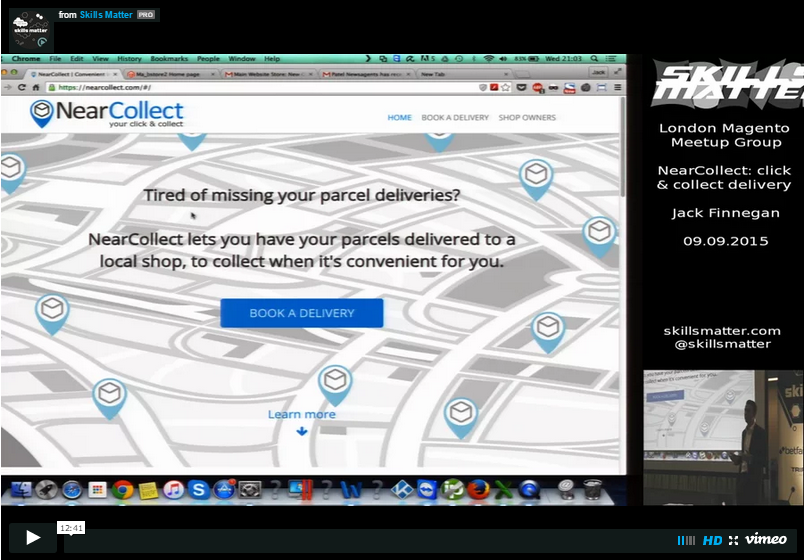Click the Vimeo video progress bar
This screenshot has height=560, width=804.
click(x=367, y=541)
